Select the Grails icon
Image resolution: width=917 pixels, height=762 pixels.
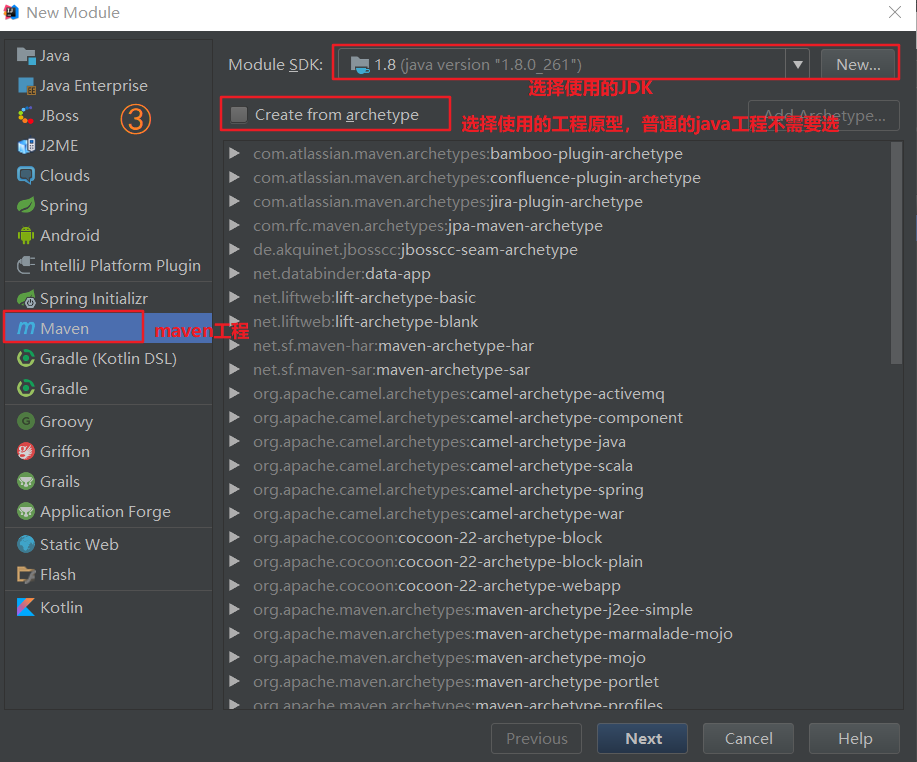26,481
